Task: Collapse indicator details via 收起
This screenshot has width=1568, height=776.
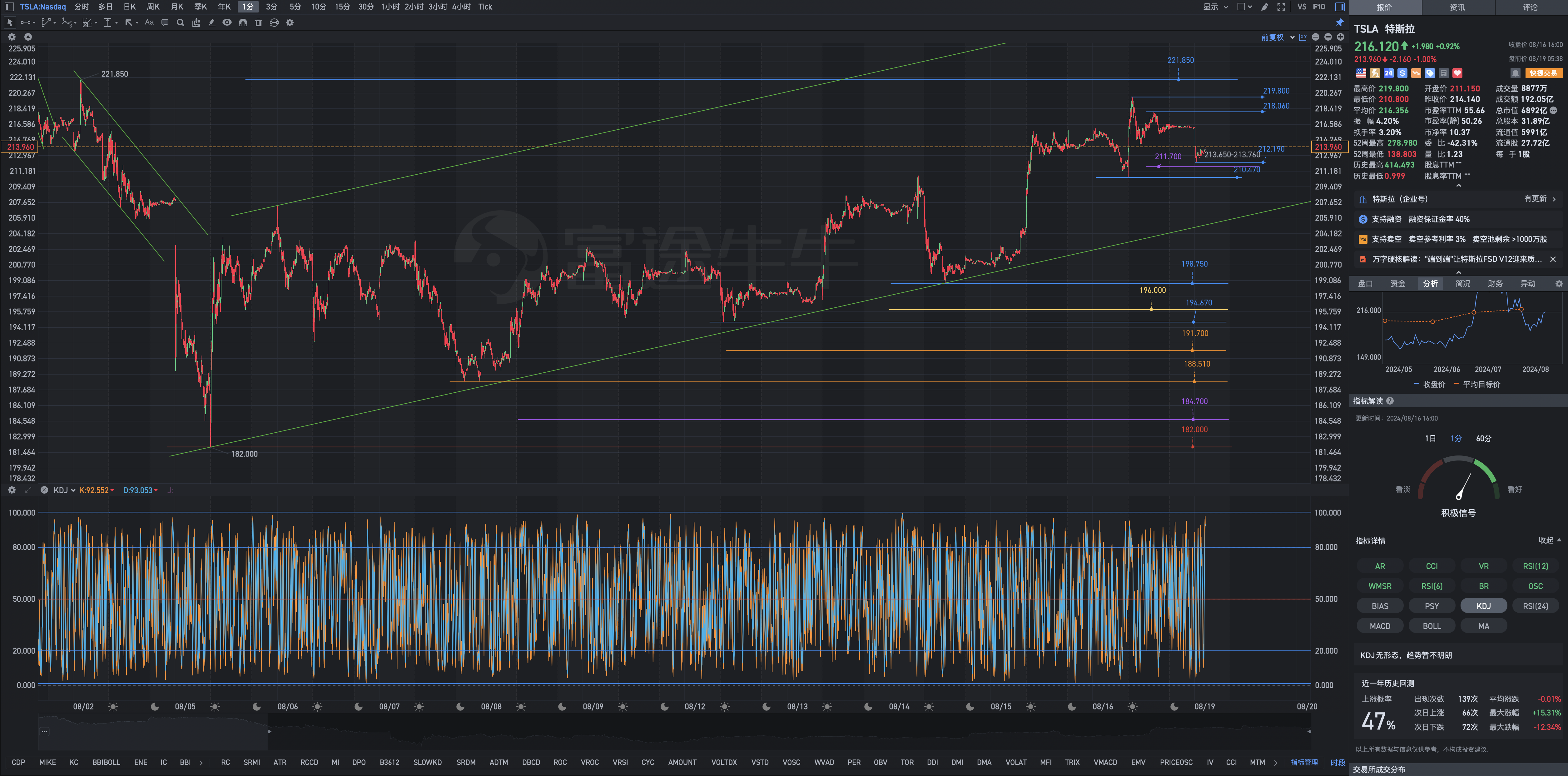Action: coord(1549,540)
